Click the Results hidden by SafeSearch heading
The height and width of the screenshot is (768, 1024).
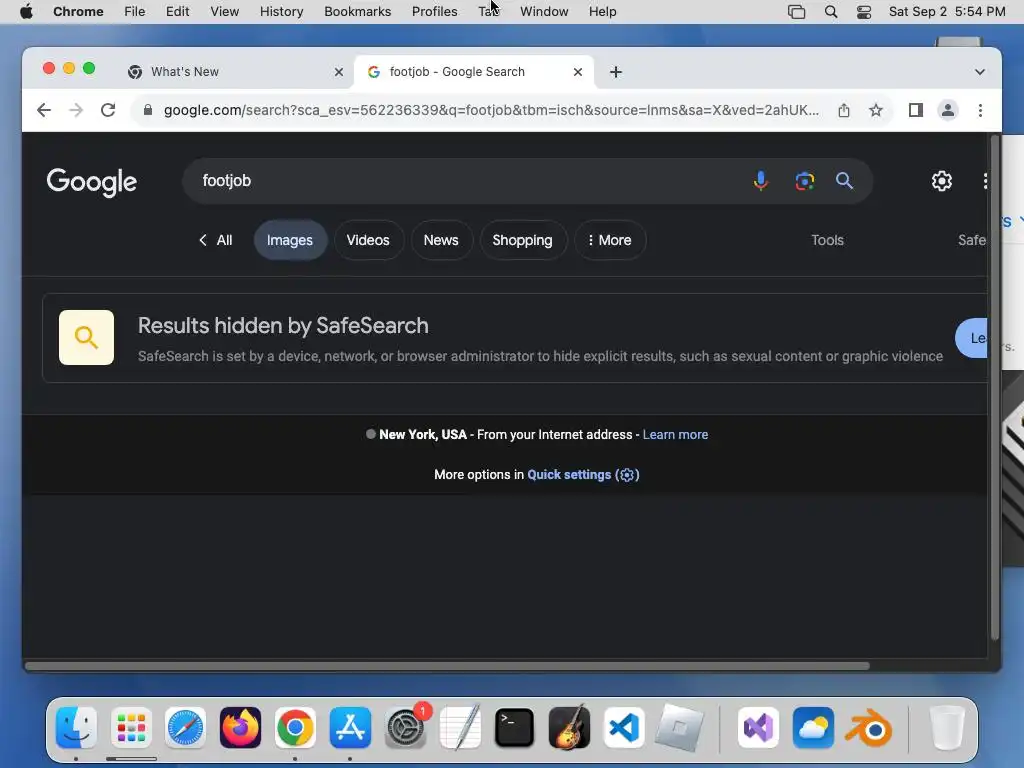click(x=283, y=326)
